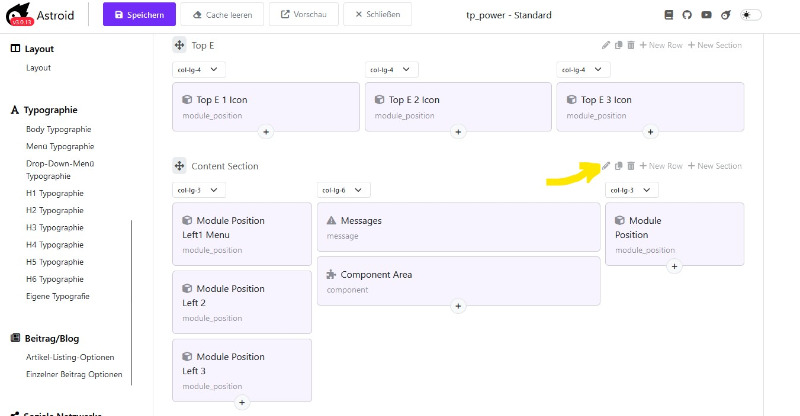Open the Beitrag/Blog sidebar heading
The height and width of the screenshot is (416, 800).
tap(45, 338)
